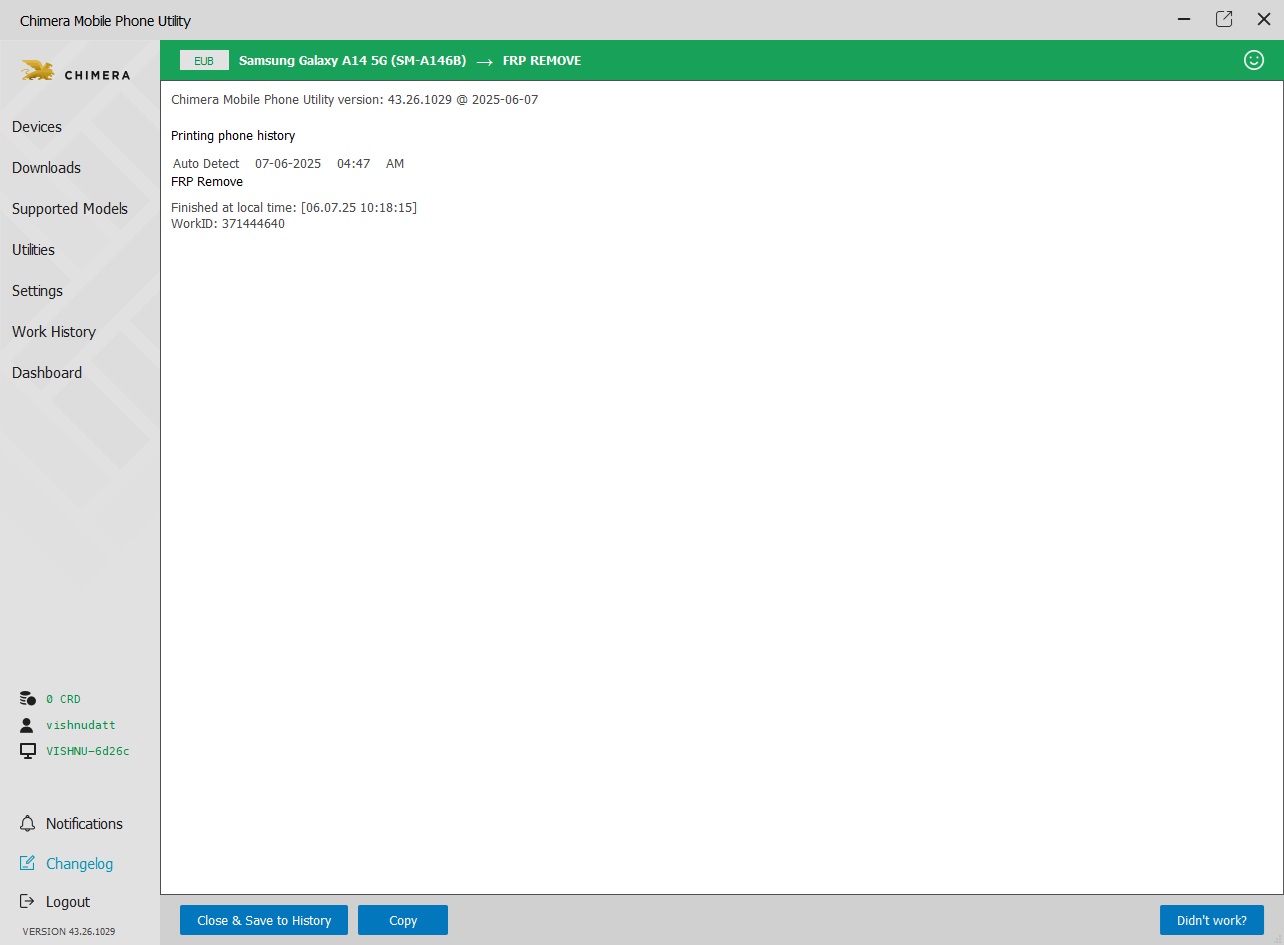Select the FRP REMOVE header text
The width and height of the screenshot is (1284, 945).
coord(542,61)
